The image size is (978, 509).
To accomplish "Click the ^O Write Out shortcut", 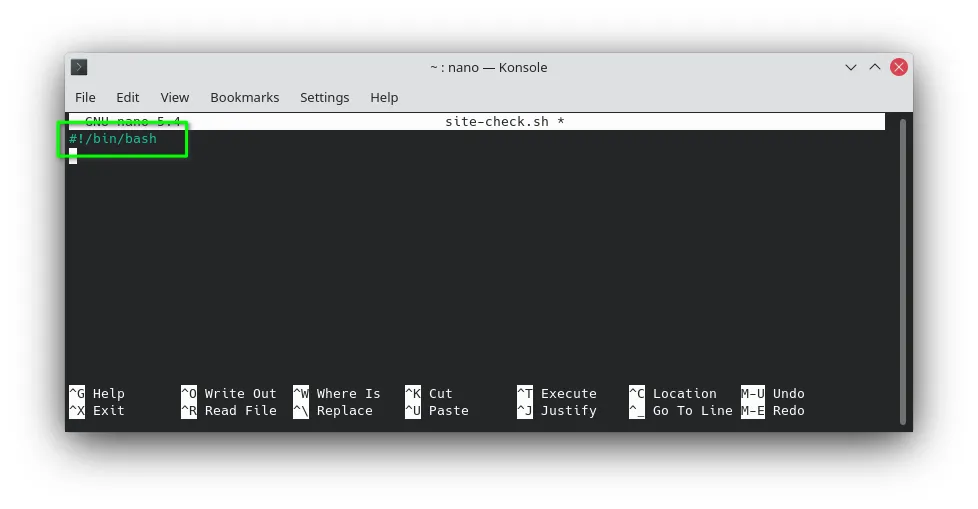I will click(x=228, y=394).
